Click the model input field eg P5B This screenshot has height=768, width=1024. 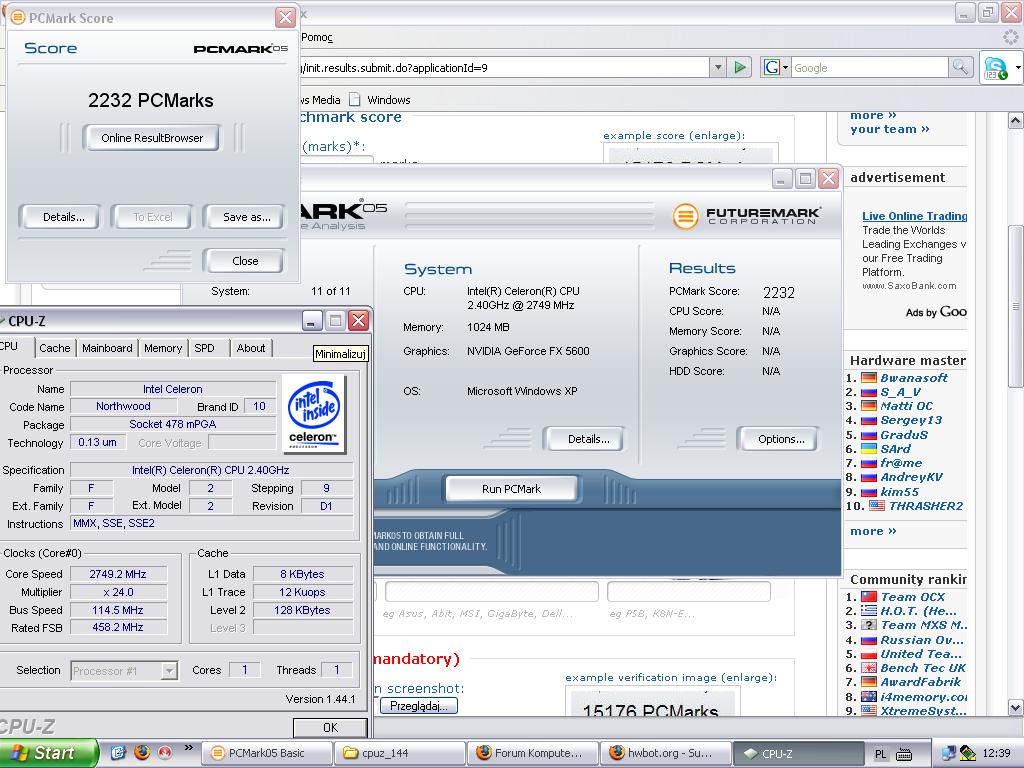point(688,592)
